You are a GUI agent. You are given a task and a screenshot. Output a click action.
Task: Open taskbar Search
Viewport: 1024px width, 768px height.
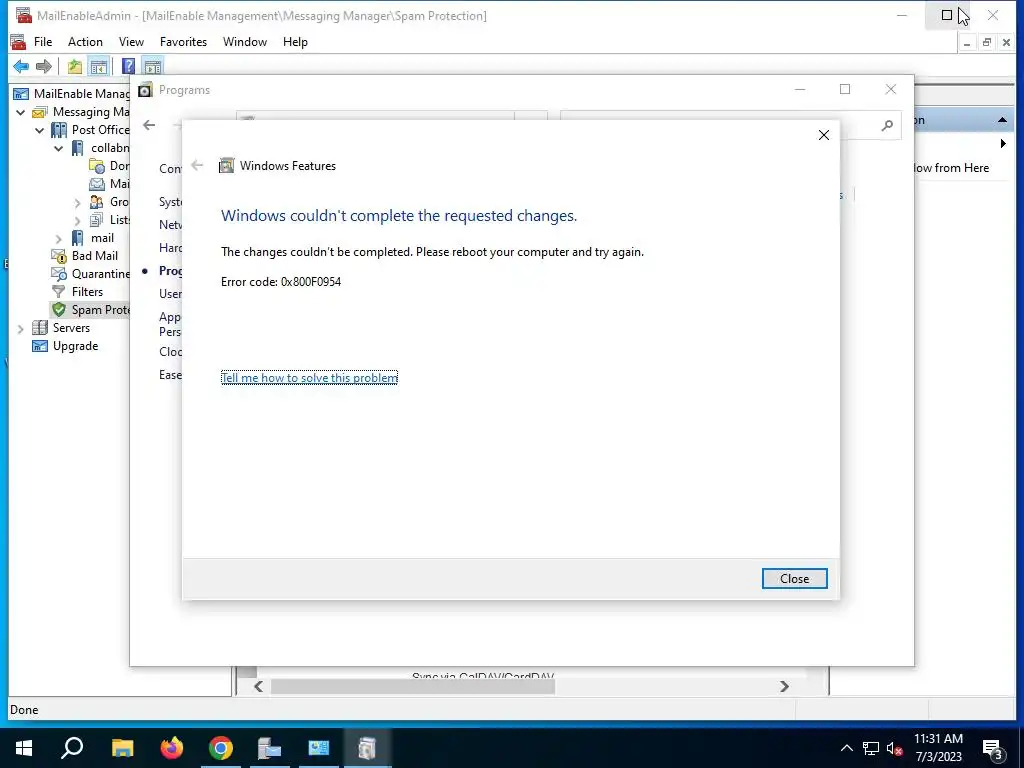72,748
